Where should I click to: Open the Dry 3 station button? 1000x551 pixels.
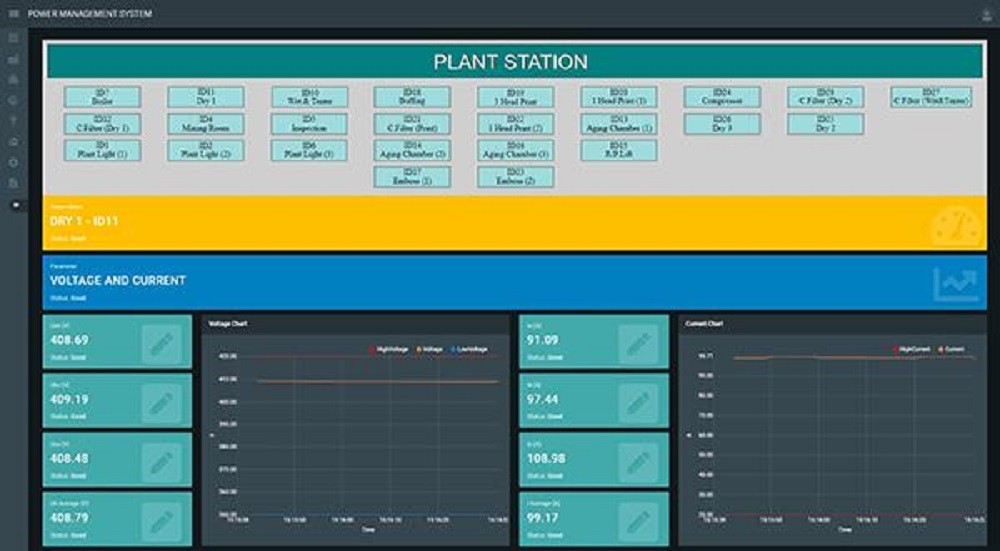click(722, 124)
